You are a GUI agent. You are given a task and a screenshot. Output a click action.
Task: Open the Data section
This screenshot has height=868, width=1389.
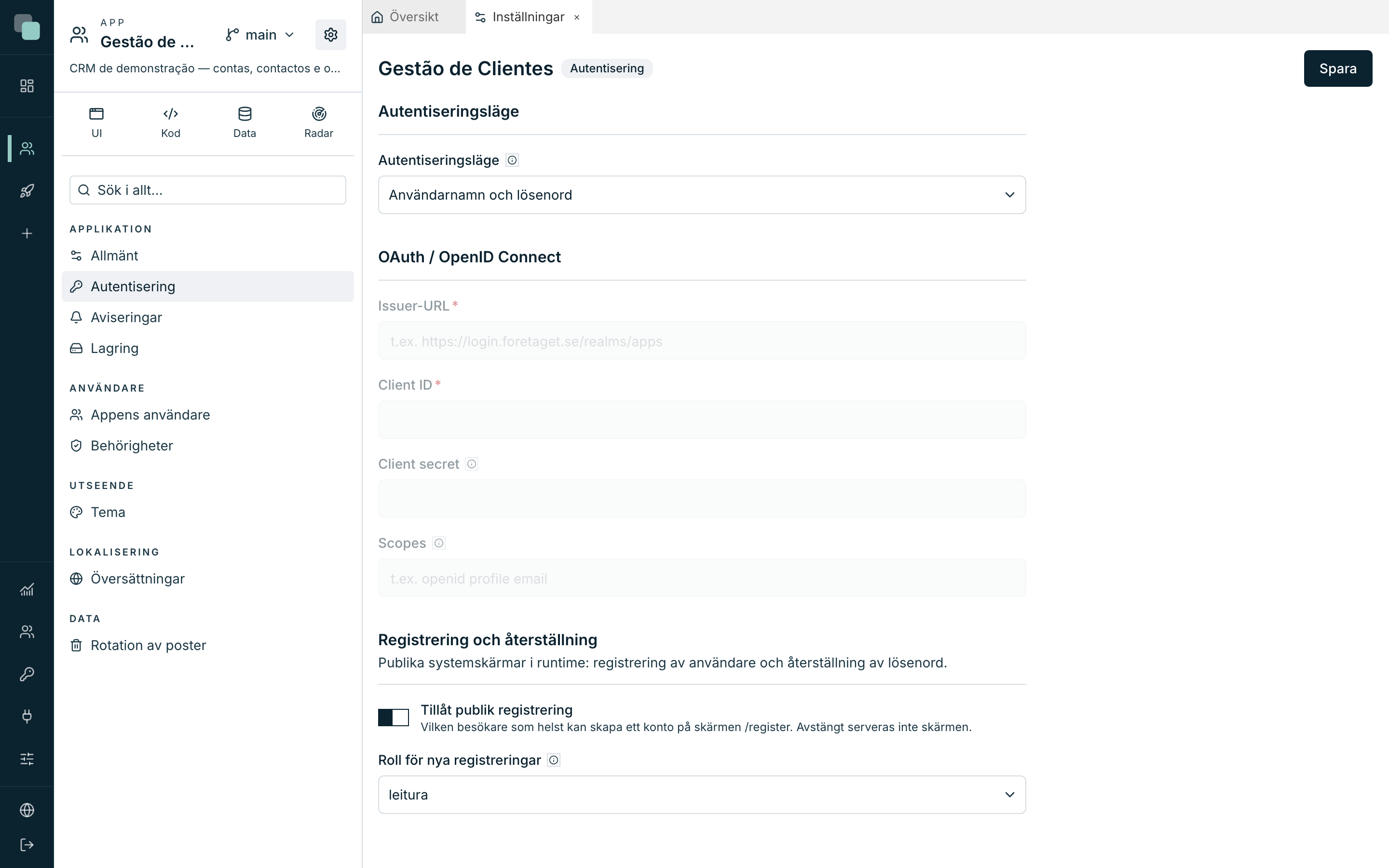[245, 122]
